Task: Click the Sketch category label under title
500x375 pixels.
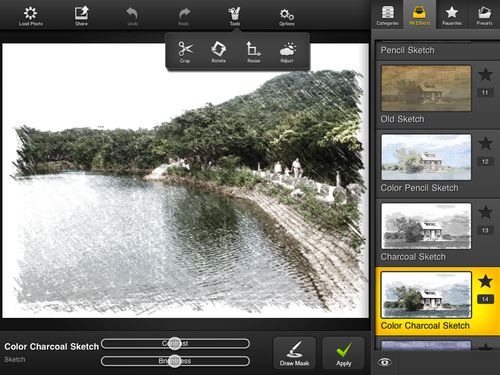Action: [15, 360]
